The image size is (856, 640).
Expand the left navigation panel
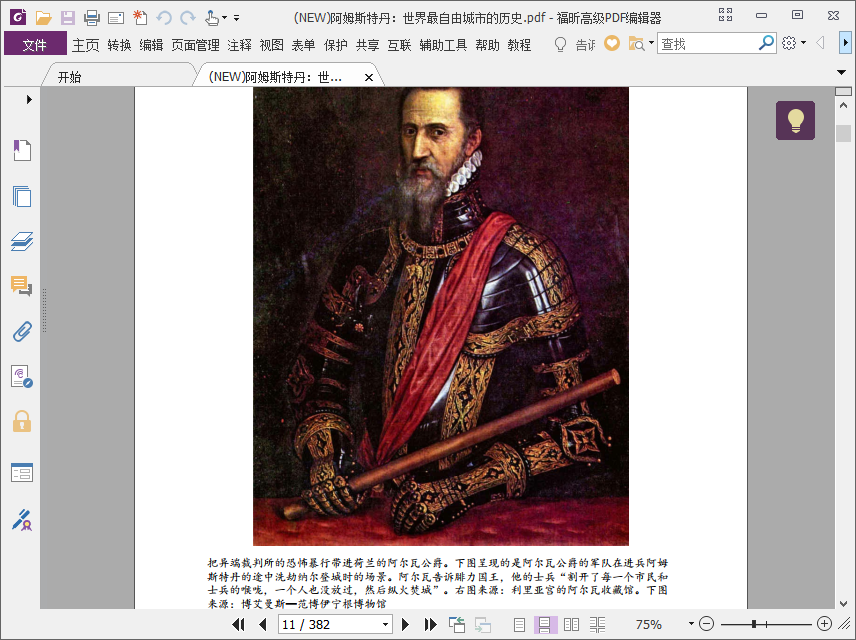tap(29, 99)
